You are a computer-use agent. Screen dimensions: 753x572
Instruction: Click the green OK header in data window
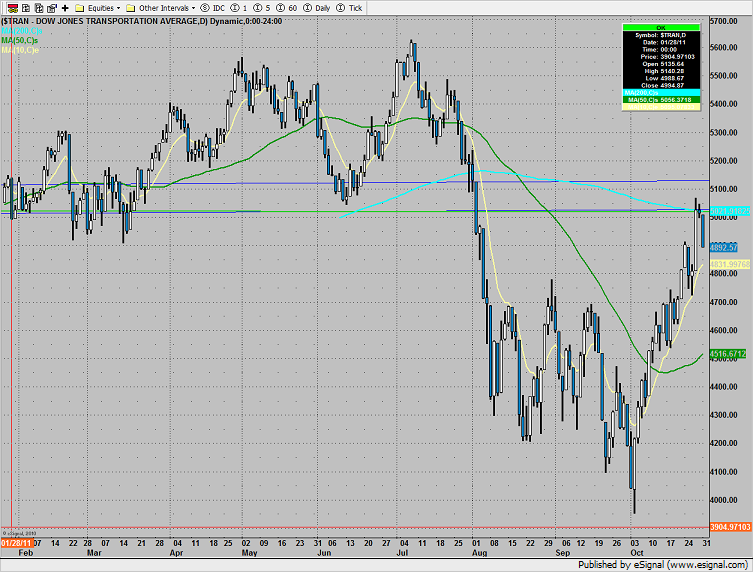[x=661, y=28]
